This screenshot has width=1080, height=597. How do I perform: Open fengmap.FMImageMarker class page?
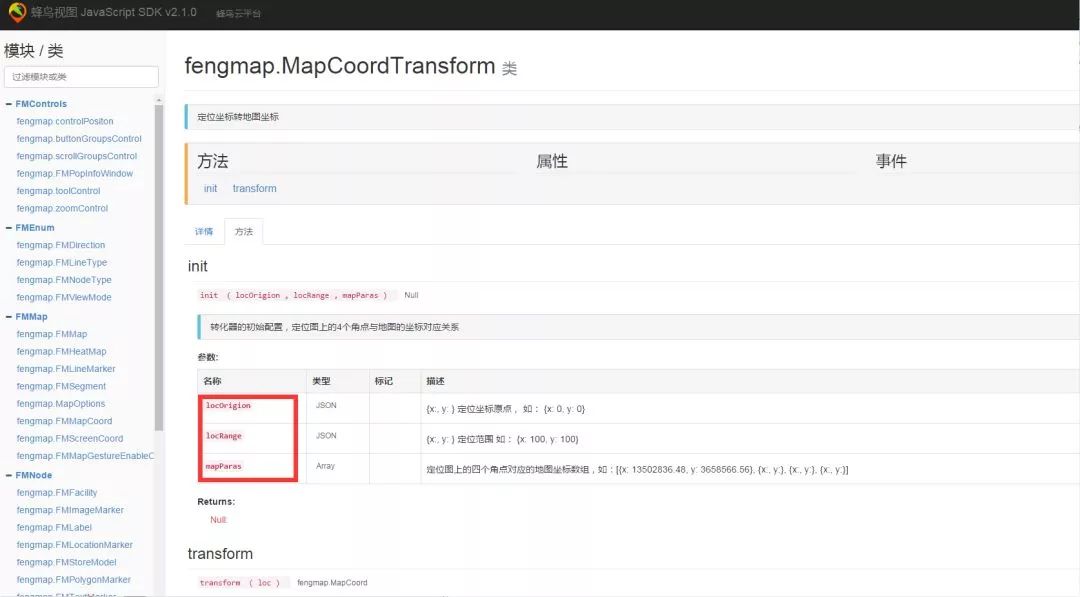point(70,510)
